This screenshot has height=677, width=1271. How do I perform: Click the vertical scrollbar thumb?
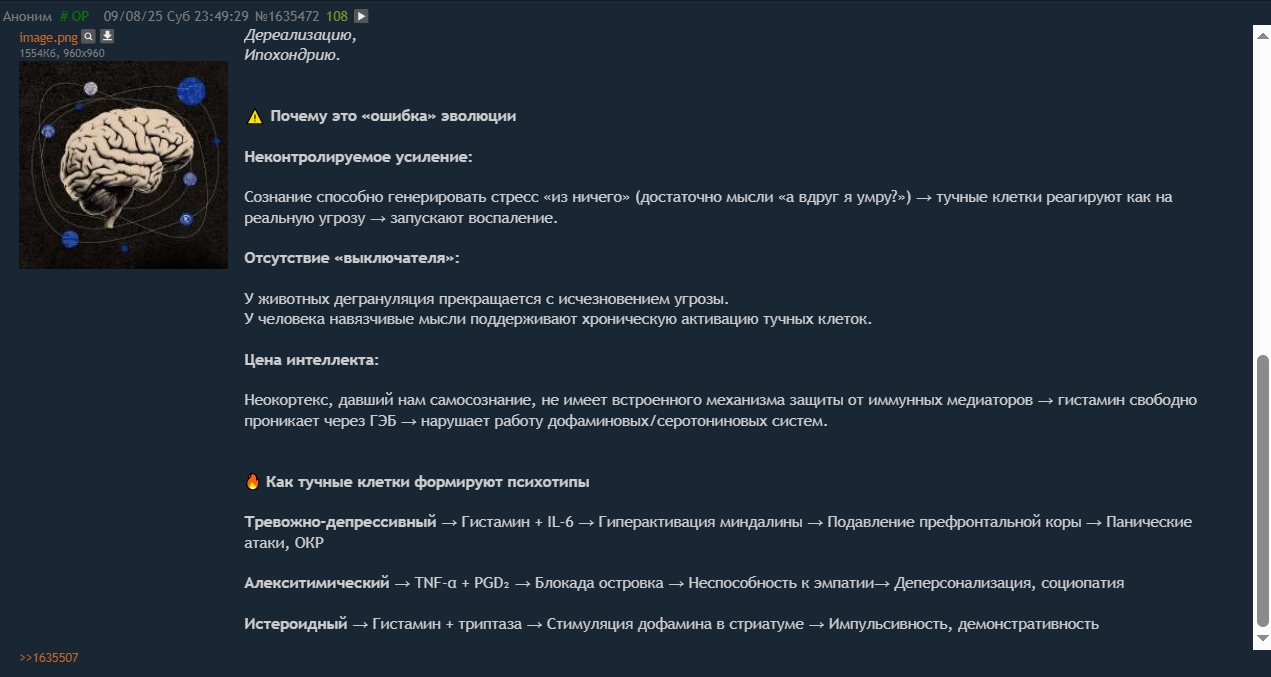pos(1262,490)
